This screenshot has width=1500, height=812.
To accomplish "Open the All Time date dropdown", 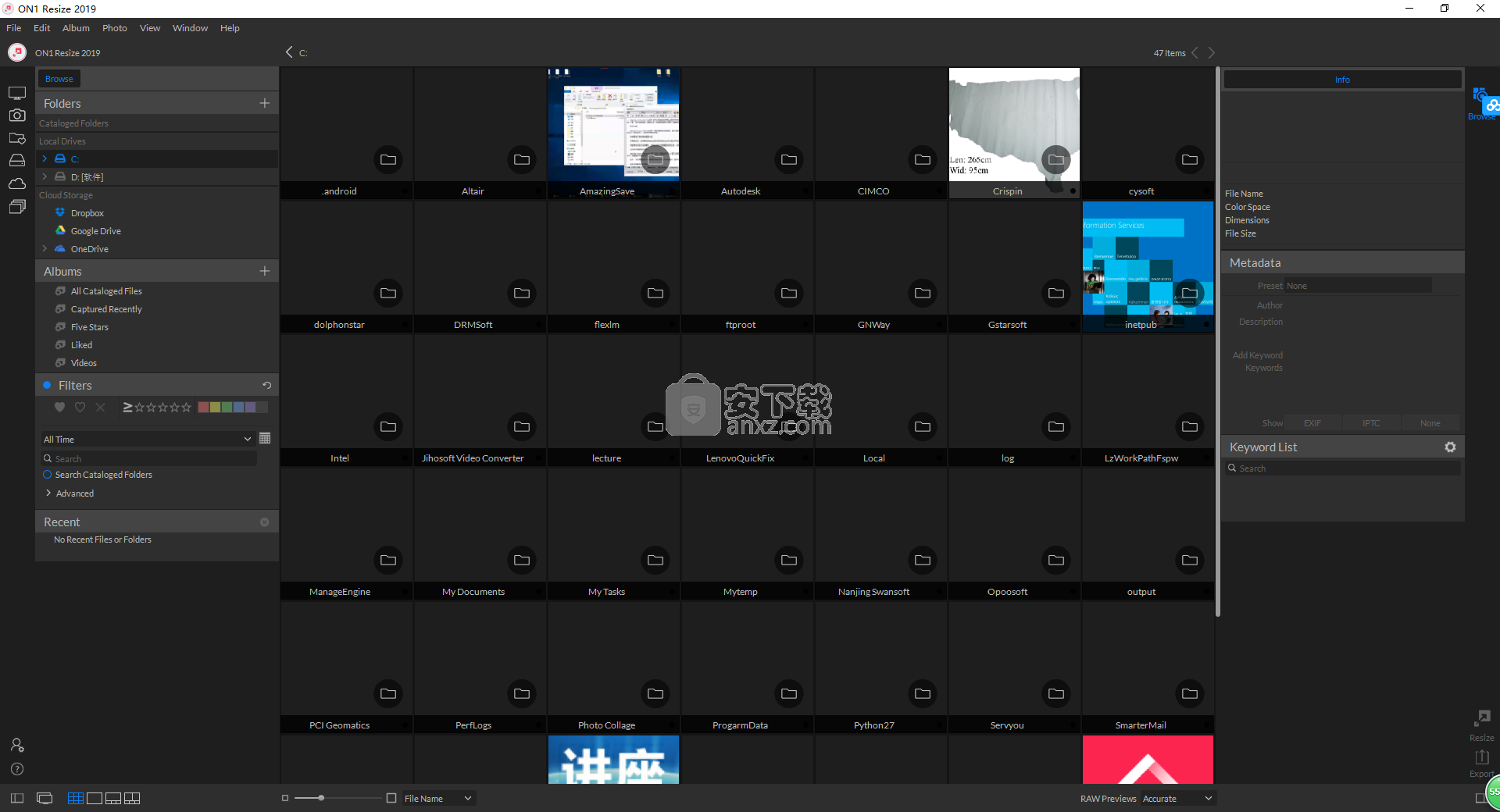I will tap(148, 440).
